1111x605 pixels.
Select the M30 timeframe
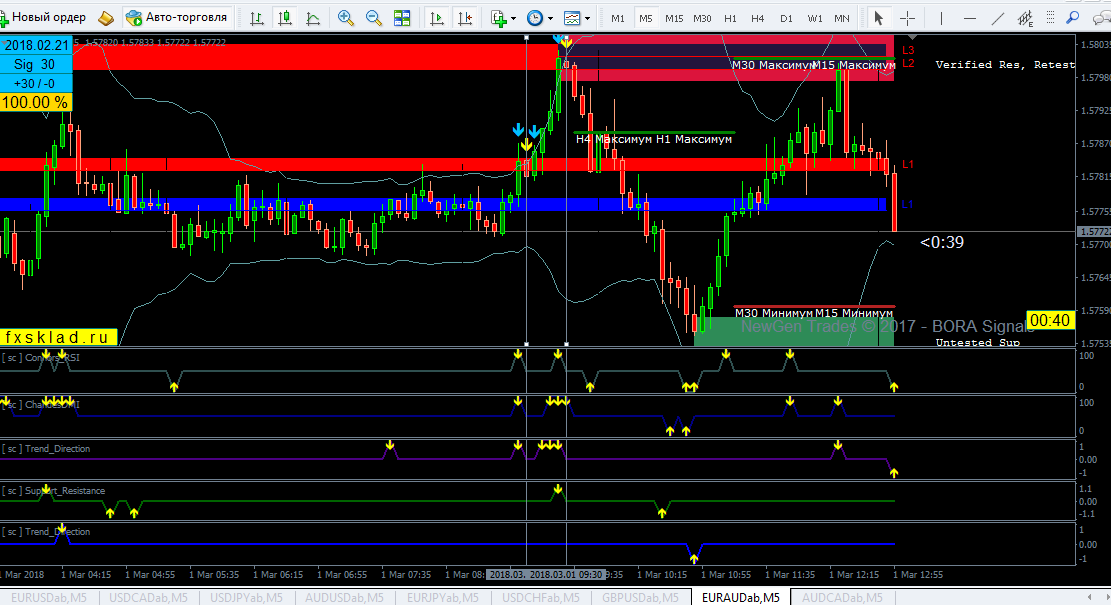point(702,18)
